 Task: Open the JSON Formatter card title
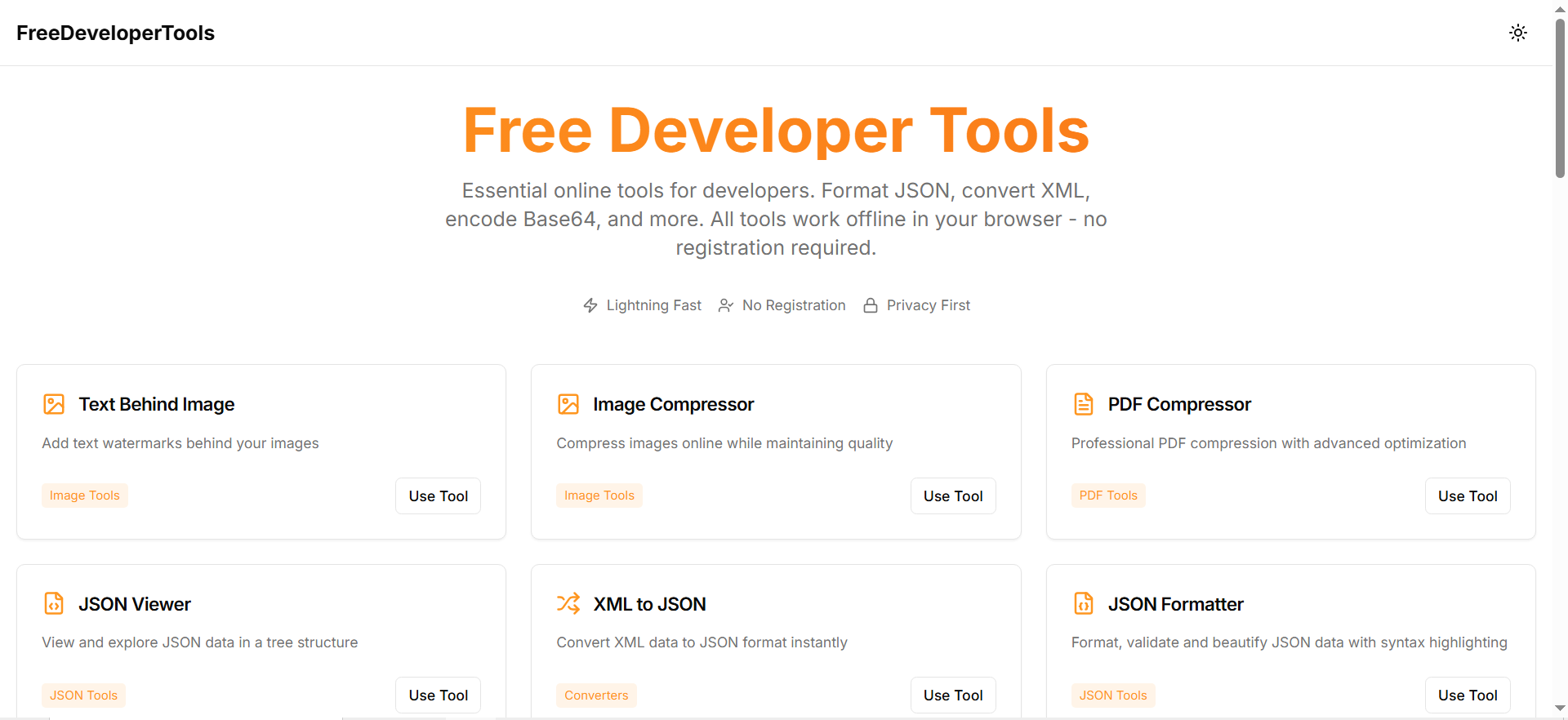pos(1175,604)
